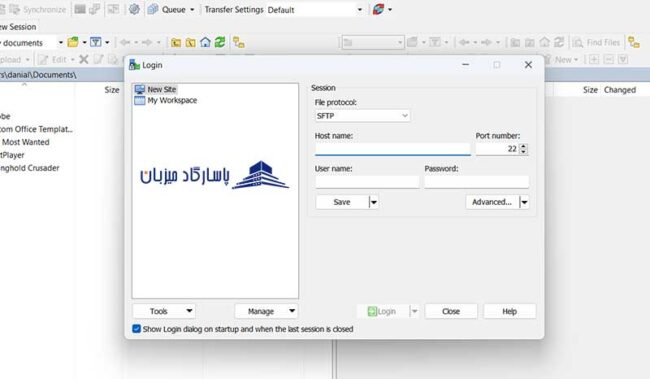The width and height of the screenshot is (650, 379).
Task: Open the Tools dropdown button
Action: coord(164,311)
